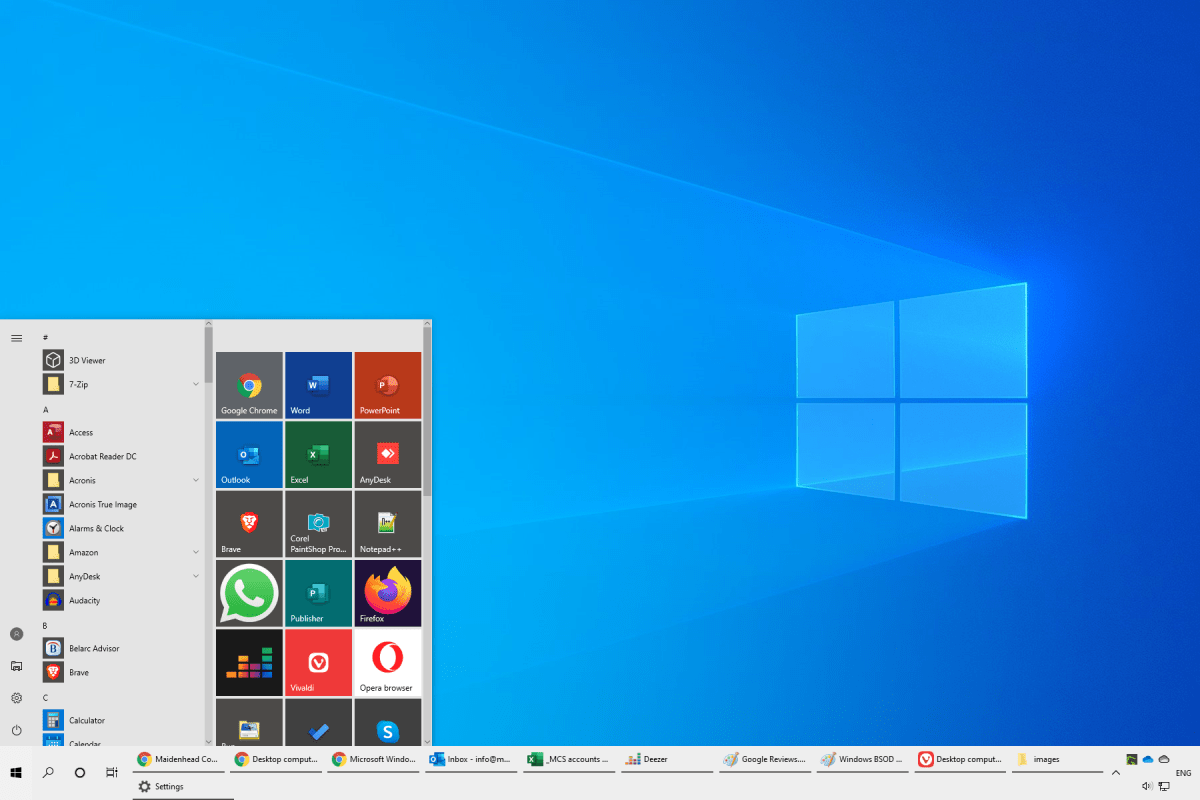Click the # group header
Image resolution: width=1200 pixels, height=800 pixels.
coord(45,338)
